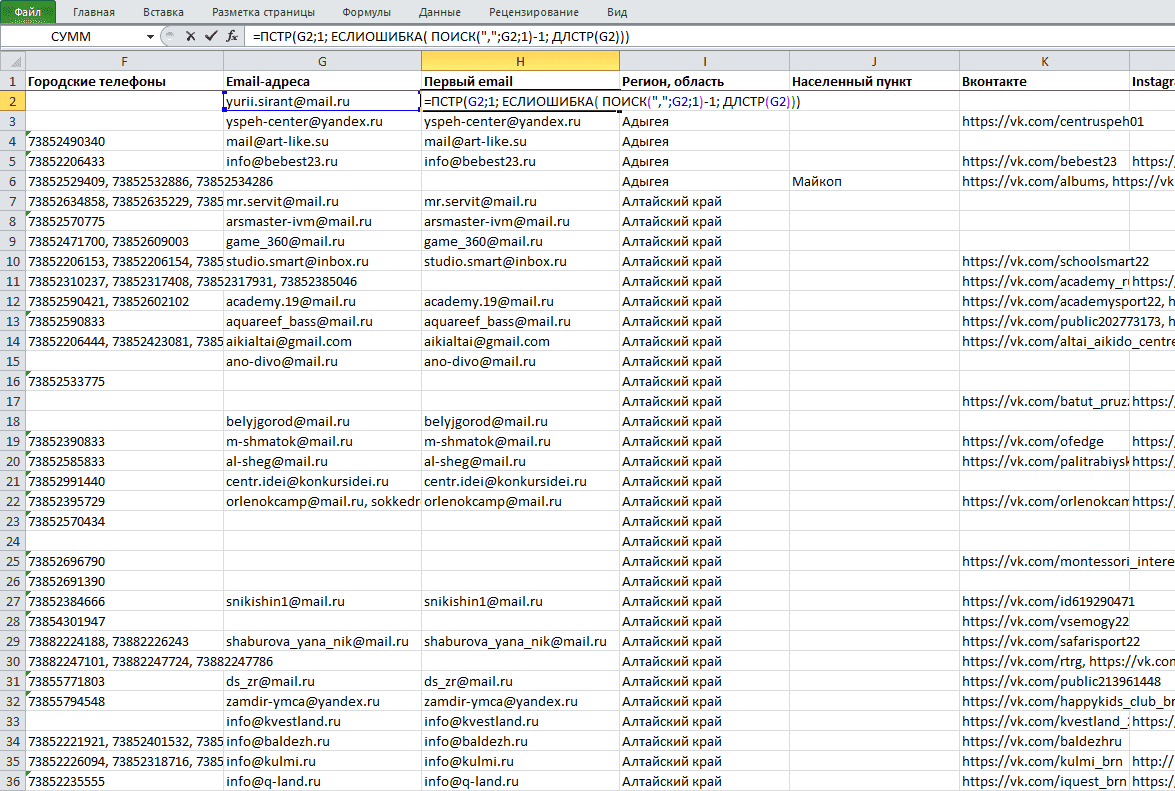Open Рецензирование ribbon tab
The image size is (1175, 791).
pos(534,12)
